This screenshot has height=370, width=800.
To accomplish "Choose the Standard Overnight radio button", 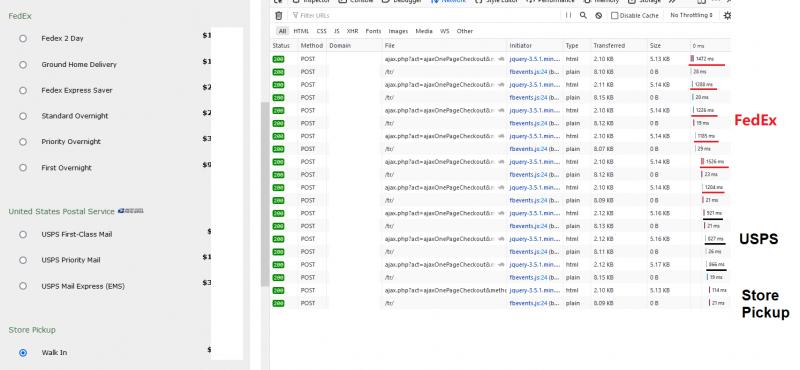I will click(x=23, y=116).
